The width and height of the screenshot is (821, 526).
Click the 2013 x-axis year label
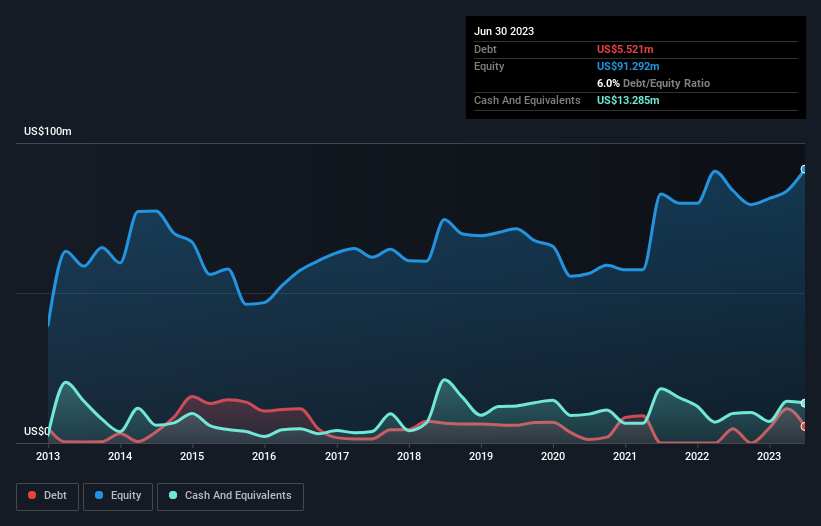pyautogui.click(x=48, y=457)
